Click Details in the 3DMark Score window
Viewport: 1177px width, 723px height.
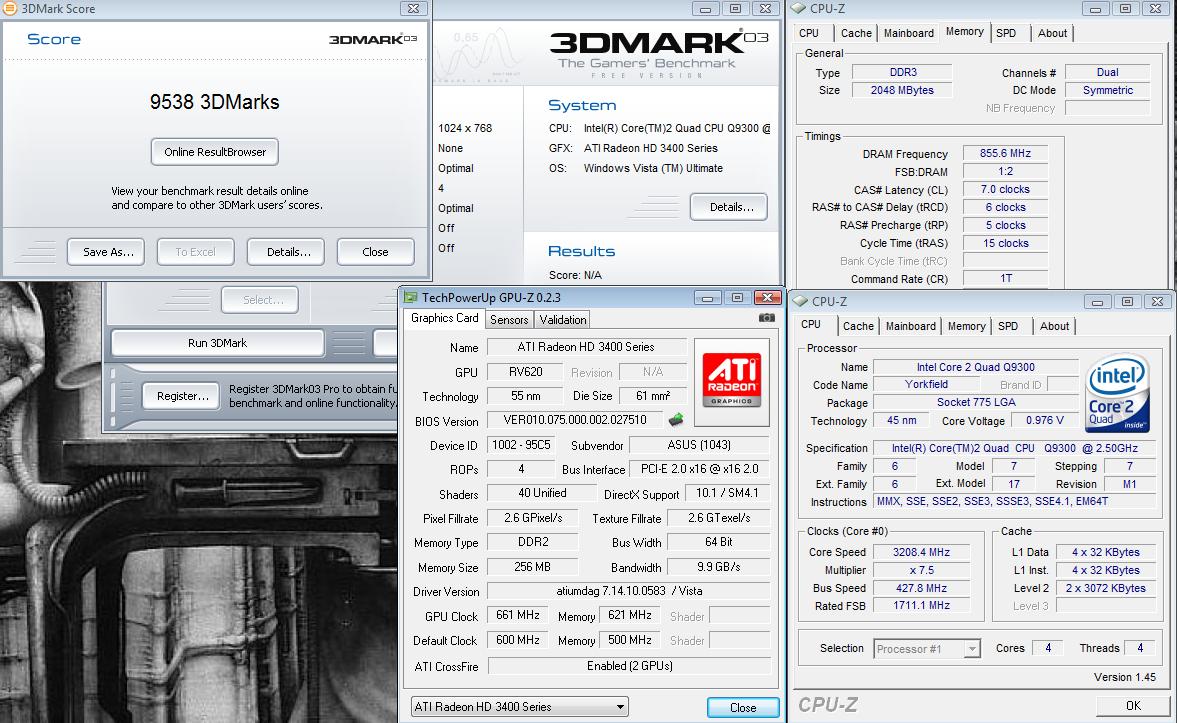(288, 252)
